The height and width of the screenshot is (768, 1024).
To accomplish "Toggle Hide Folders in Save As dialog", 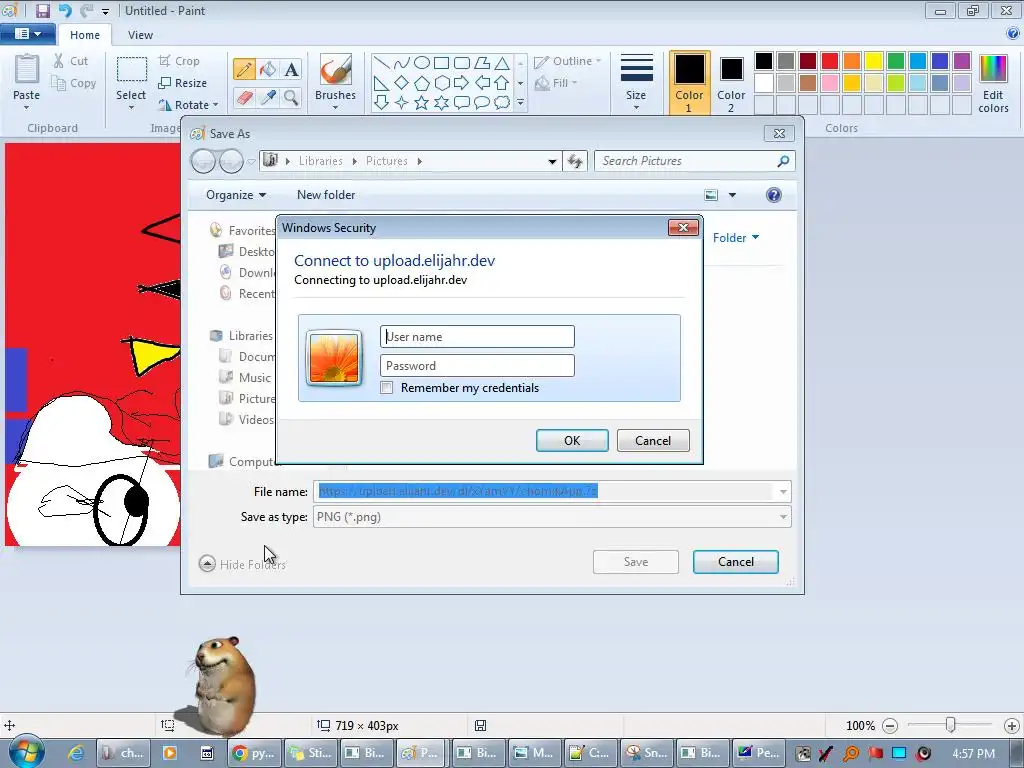I will pyautogui.click(x=242, y=564).
